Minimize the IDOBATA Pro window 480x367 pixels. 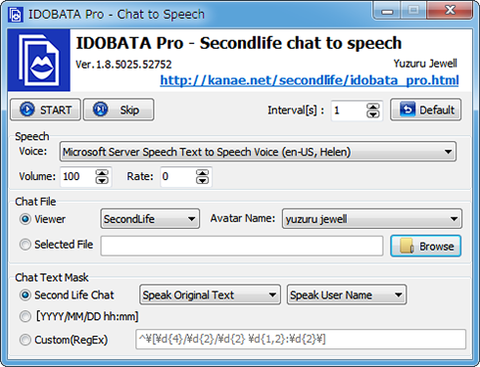(387, 11)
